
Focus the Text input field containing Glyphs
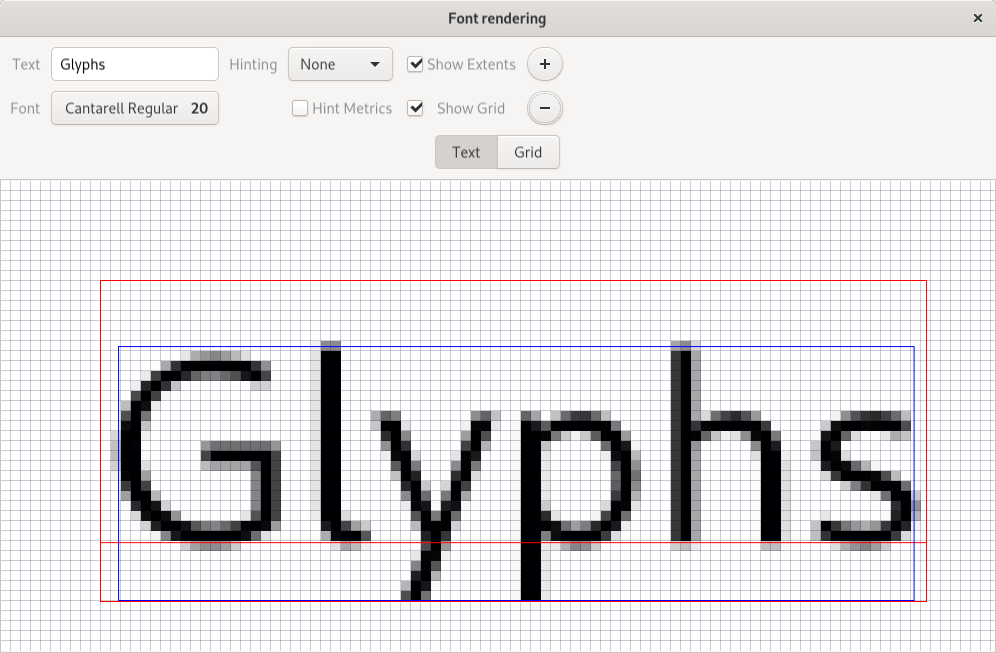pyautogui.click(x=135, y=64)
